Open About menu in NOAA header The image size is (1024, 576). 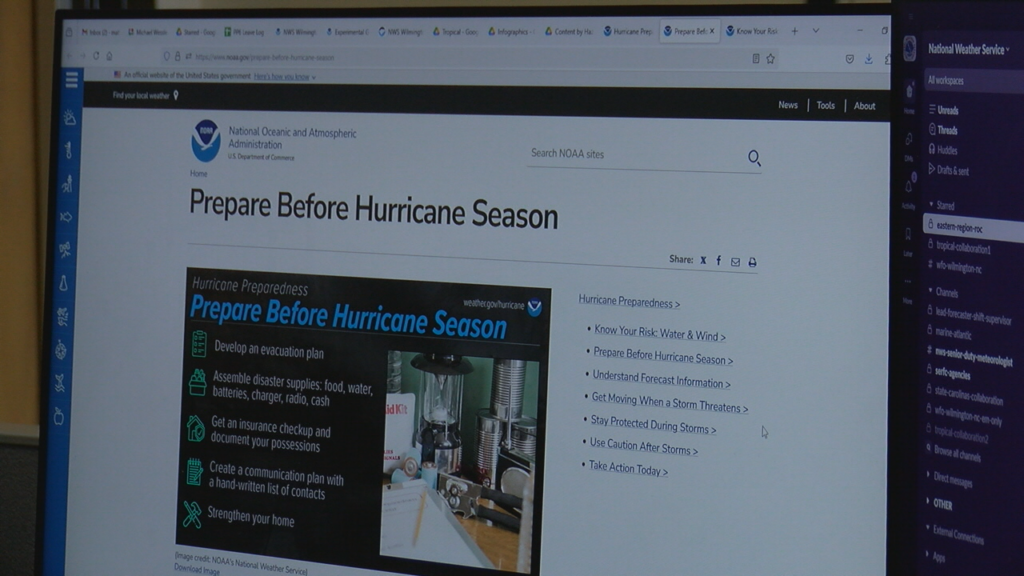pos(864,106)
